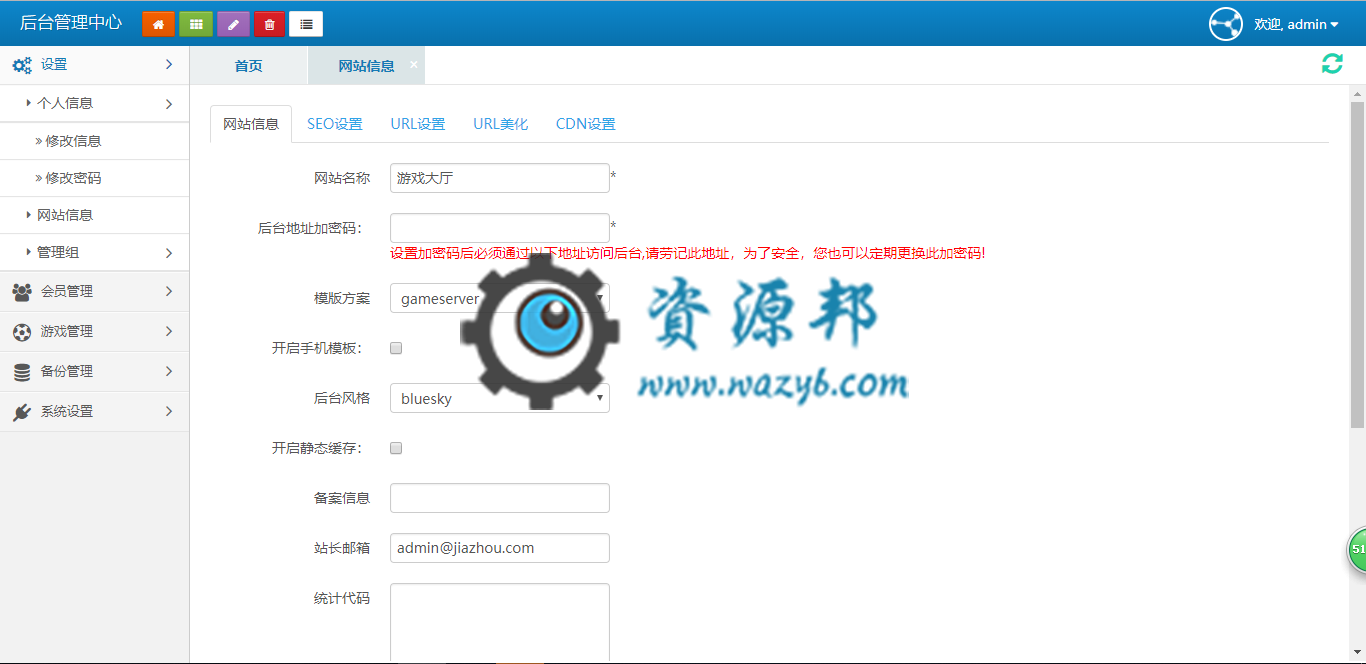
Task: Click the 个人信息 sidebar label
Action: 65,103
